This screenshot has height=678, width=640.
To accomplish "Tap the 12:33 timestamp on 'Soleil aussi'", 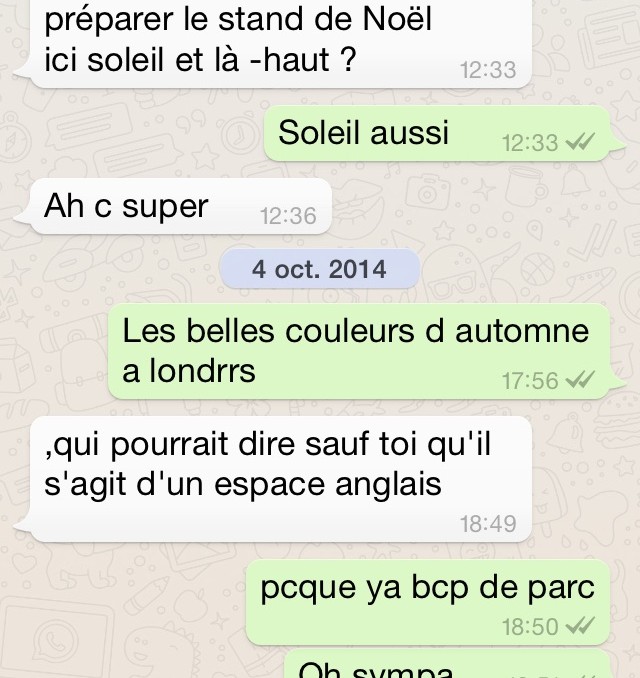I will click(530, 143).
